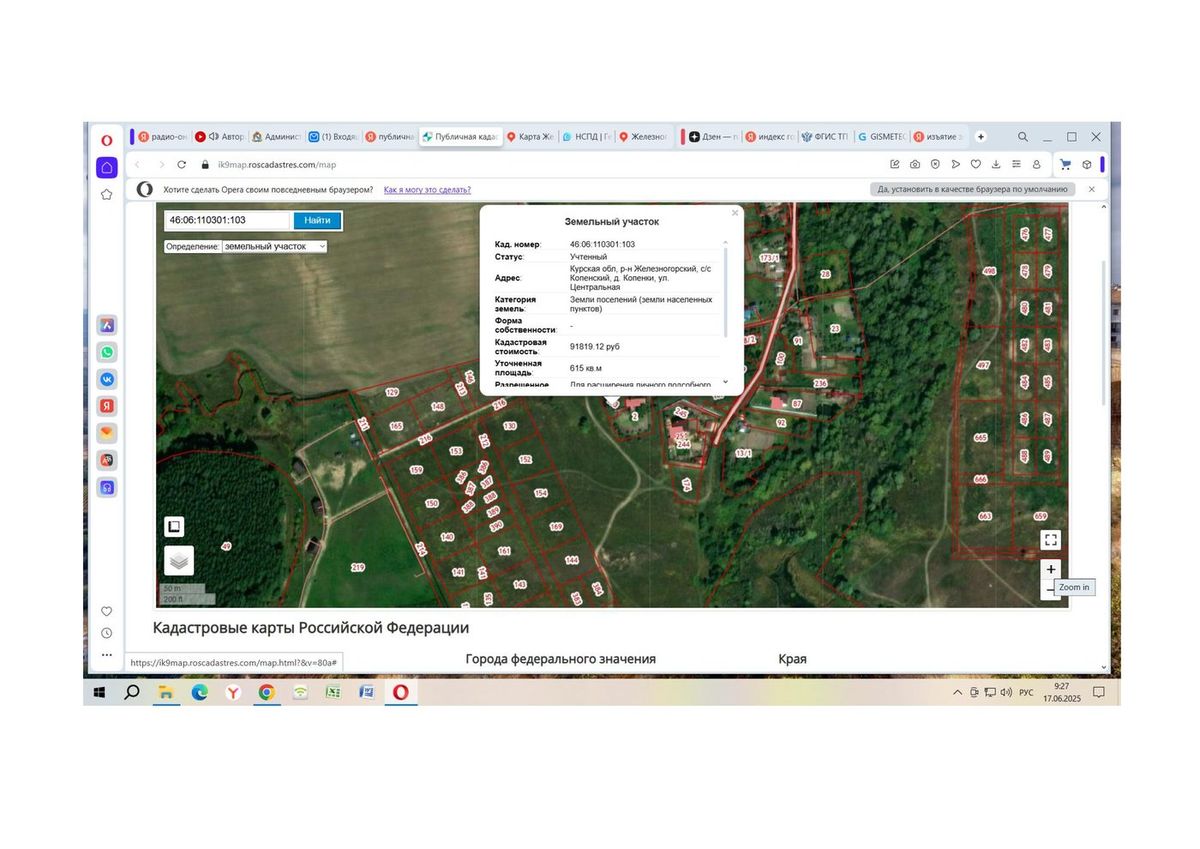Expand the 'Определение' object type dropdown
This screenshot has width=1200, height=849.
(x=275, y=246)
